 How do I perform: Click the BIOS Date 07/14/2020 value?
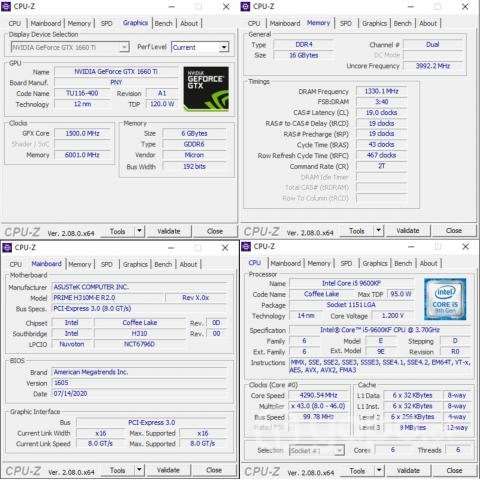[140, 393]
